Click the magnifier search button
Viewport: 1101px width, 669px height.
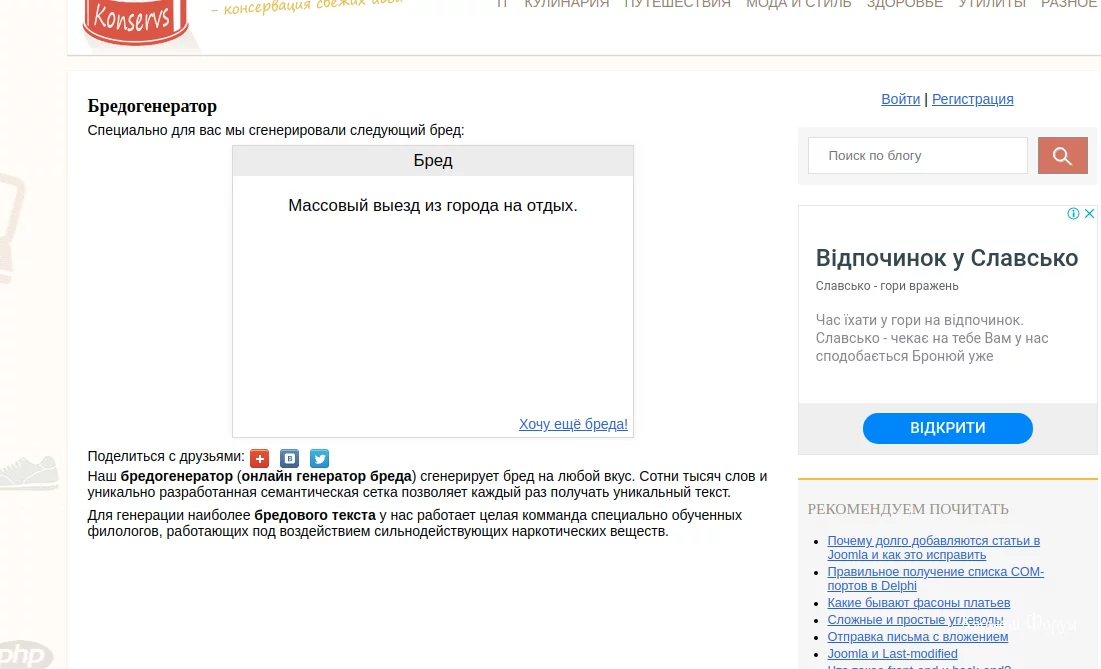click(1062, 156)
